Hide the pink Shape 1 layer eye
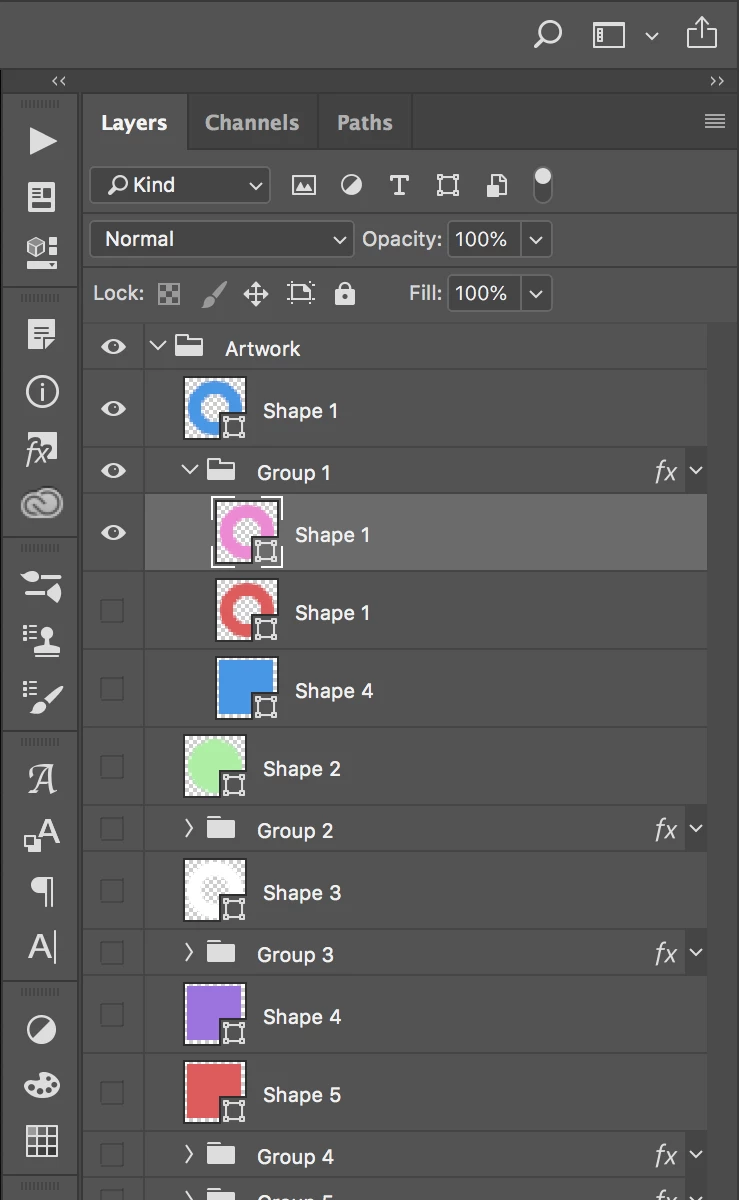The width and height of the screenshot is (739, 1200). (114, 533)
